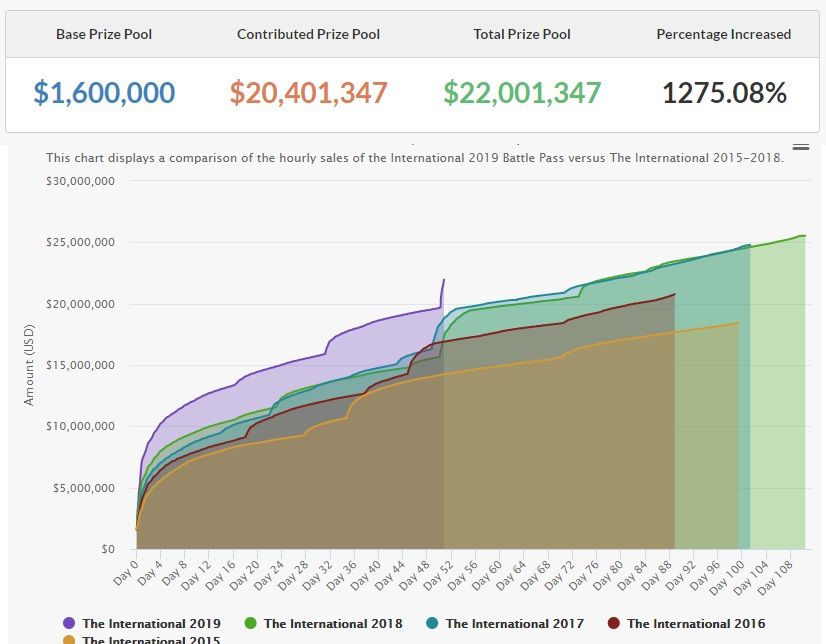Screen dimensions: 826x644
Task: Click the teal International 2017 legend dot
Action: coord(432,623)
